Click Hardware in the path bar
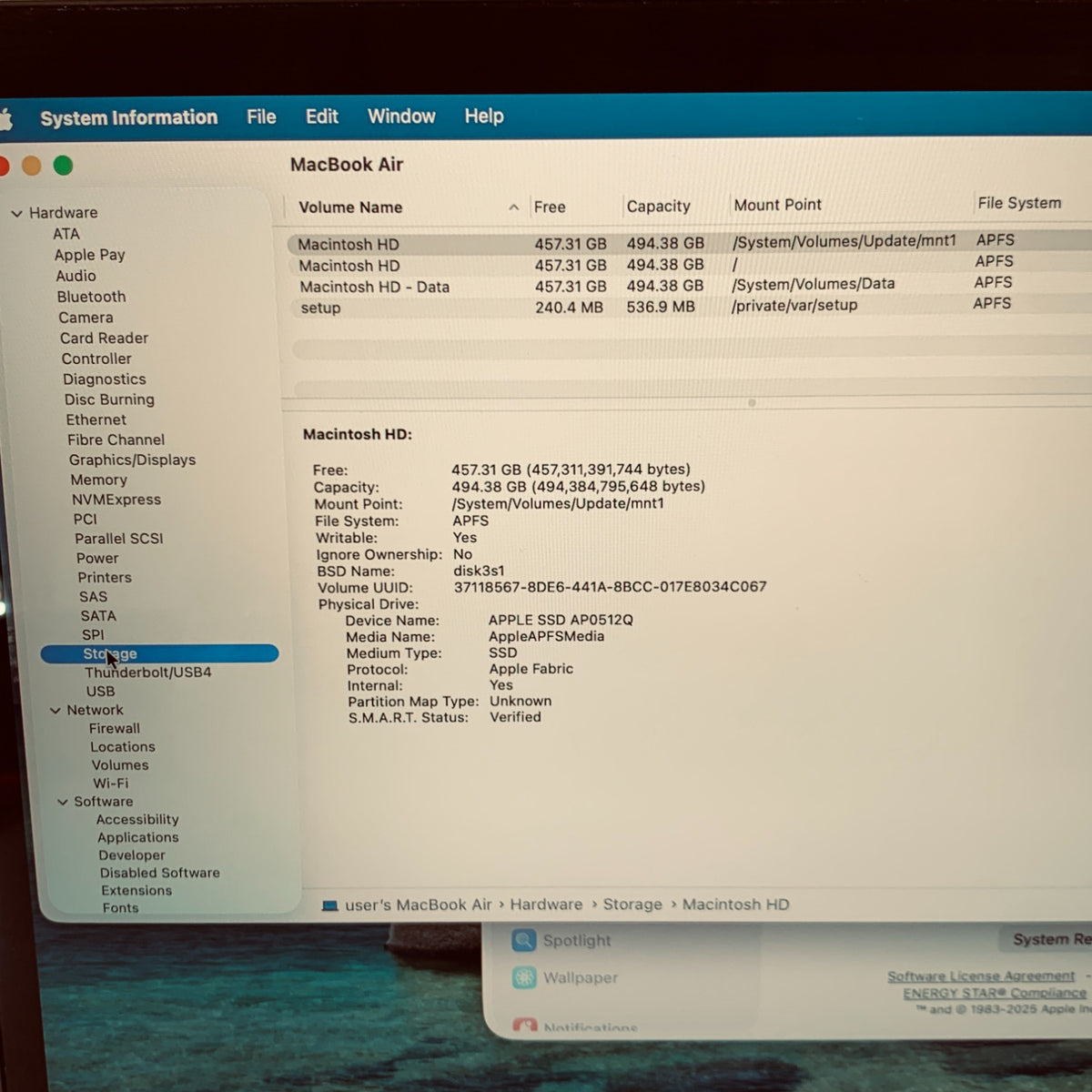 (546, 905)
